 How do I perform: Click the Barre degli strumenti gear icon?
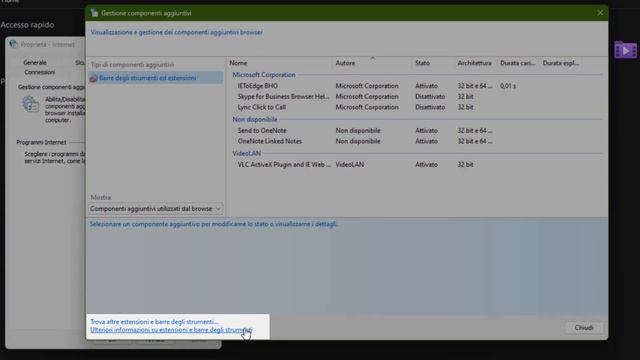(93, 78)
